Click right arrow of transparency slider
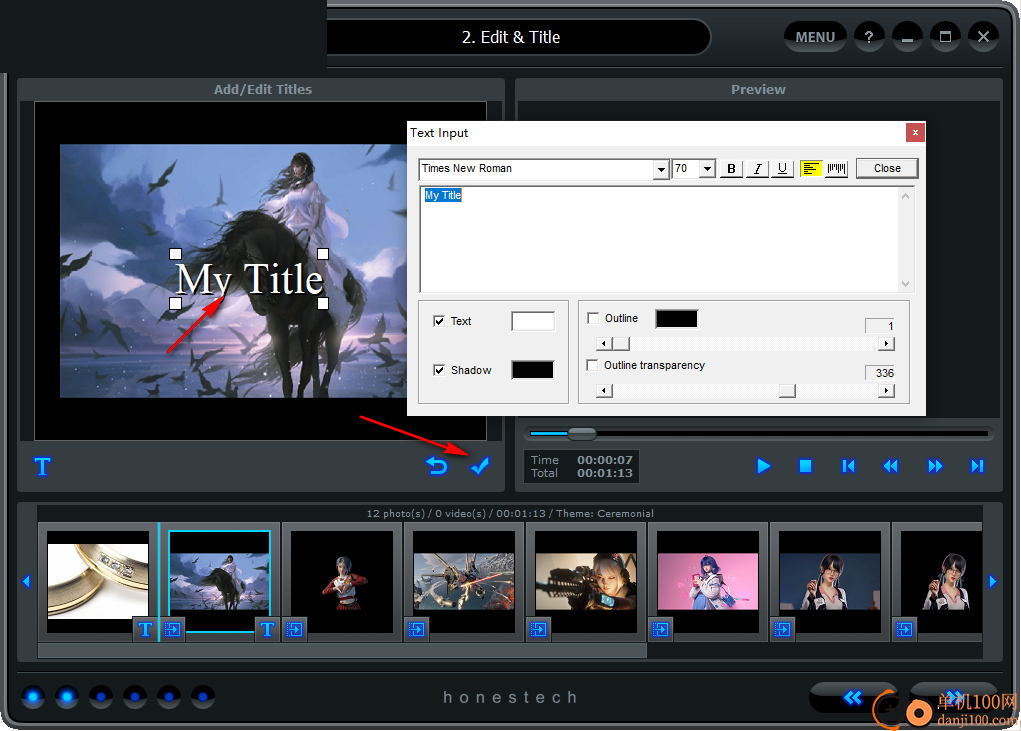1021x731 pixels. coord(886,391)
